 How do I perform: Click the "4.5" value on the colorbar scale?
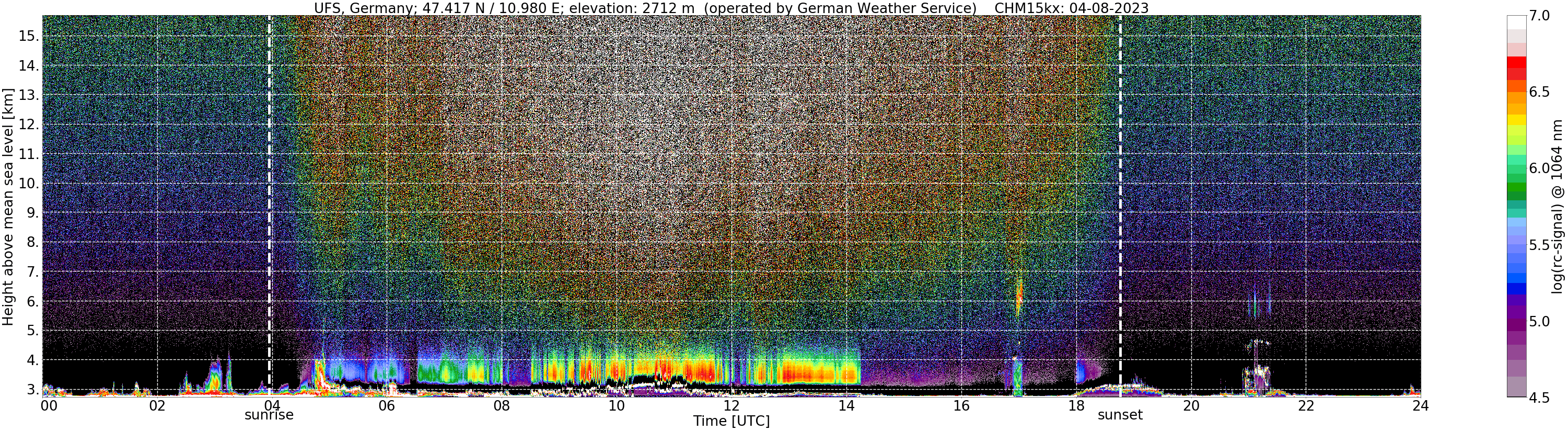(1539, 398)
